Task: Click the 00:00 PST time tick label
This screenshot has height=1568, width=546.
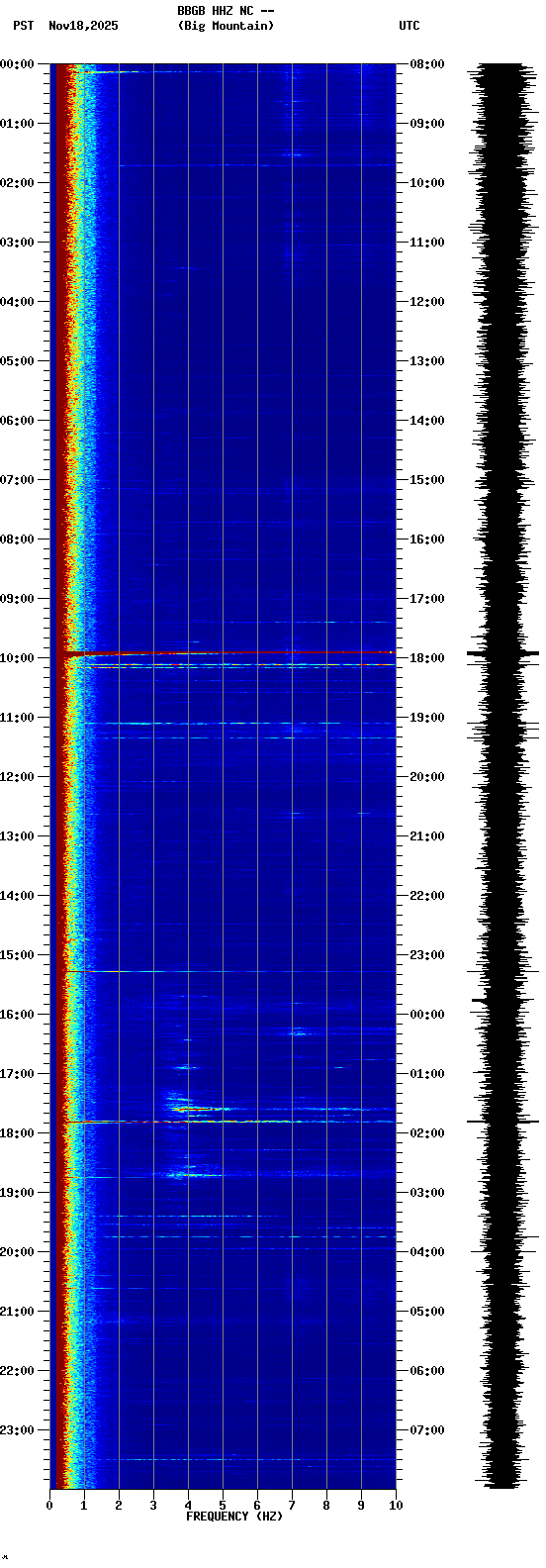Action: tap(17, 64)
